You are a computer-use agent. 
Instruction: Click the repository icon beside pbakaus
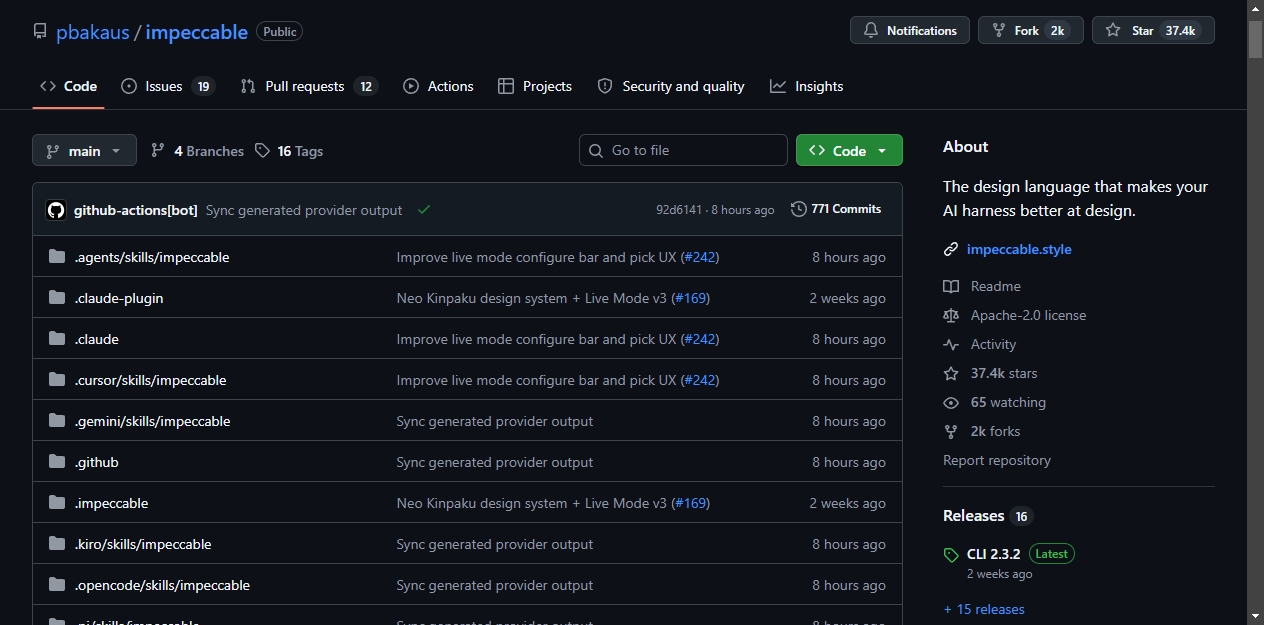pos(40,32)
